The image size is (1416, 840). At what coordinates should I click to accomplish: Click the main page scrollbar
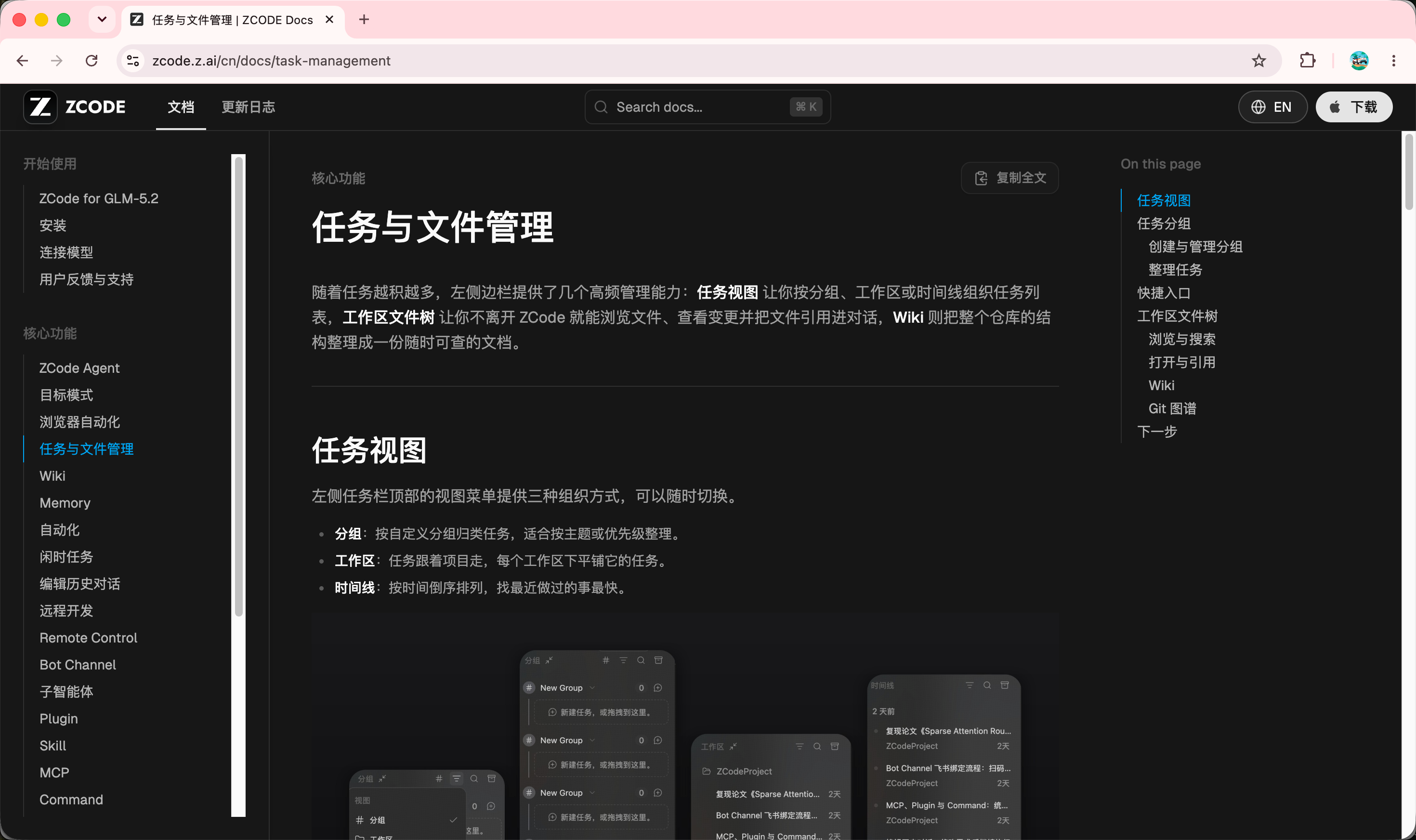click(1409, 171)
